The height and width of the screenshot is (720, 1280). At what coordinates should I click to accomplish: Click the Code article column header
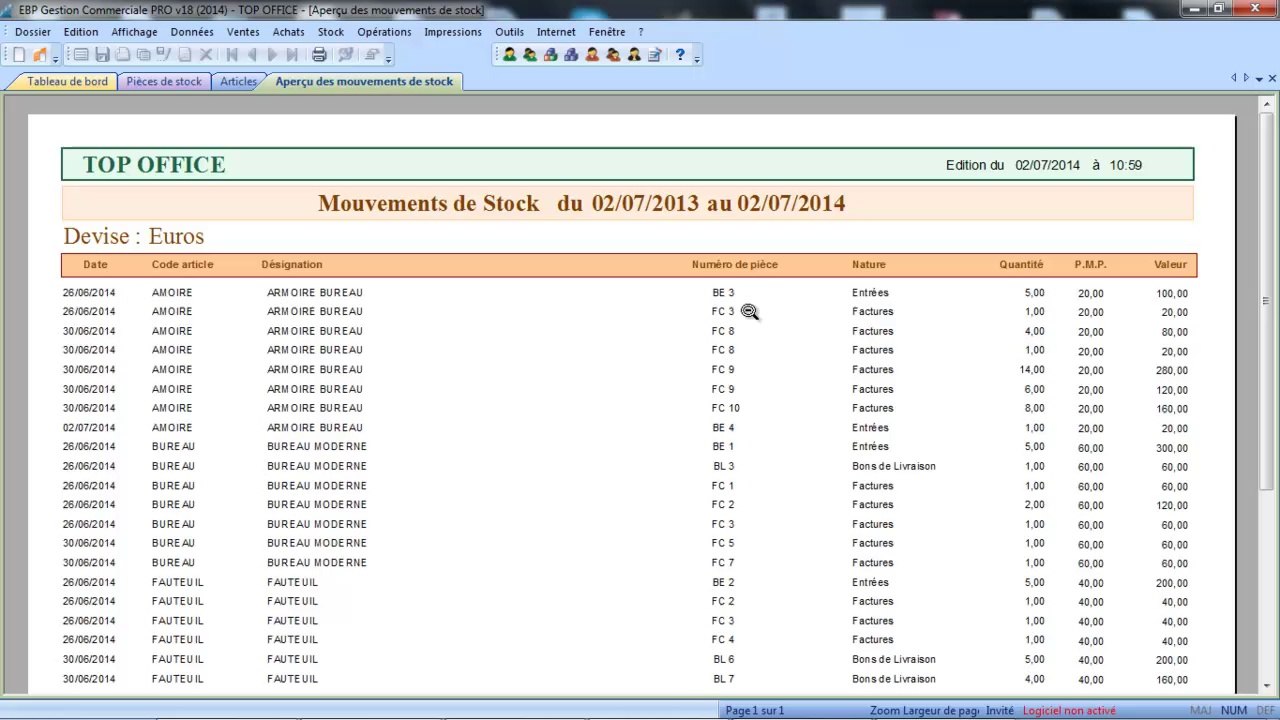point(182,264)
